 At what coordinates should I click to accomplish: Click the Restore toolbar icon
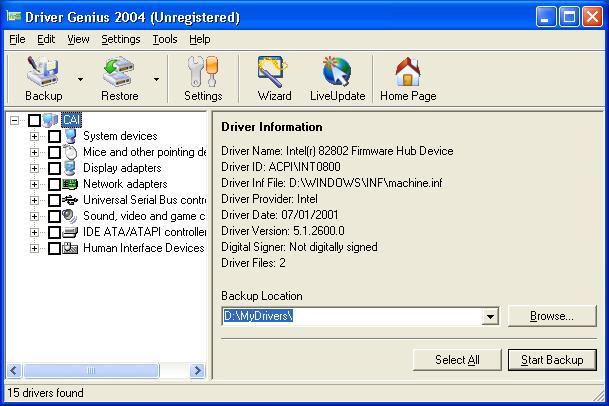pyautogui.click(x=119, y=71)
